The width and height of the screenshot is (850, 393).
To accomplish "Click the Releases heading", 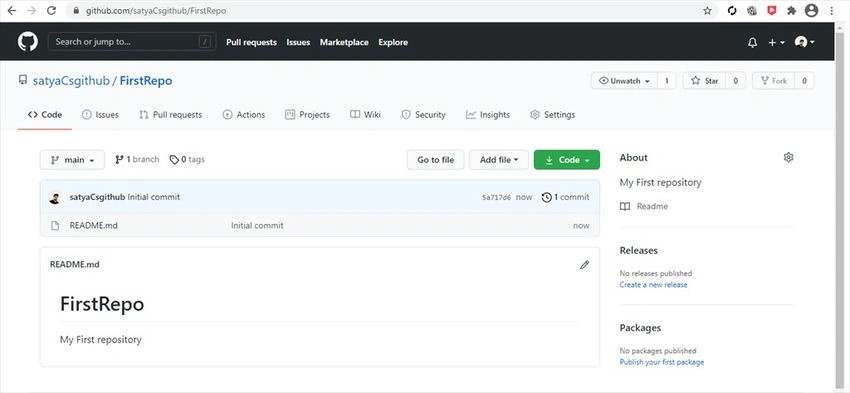I will pos(639,250).
